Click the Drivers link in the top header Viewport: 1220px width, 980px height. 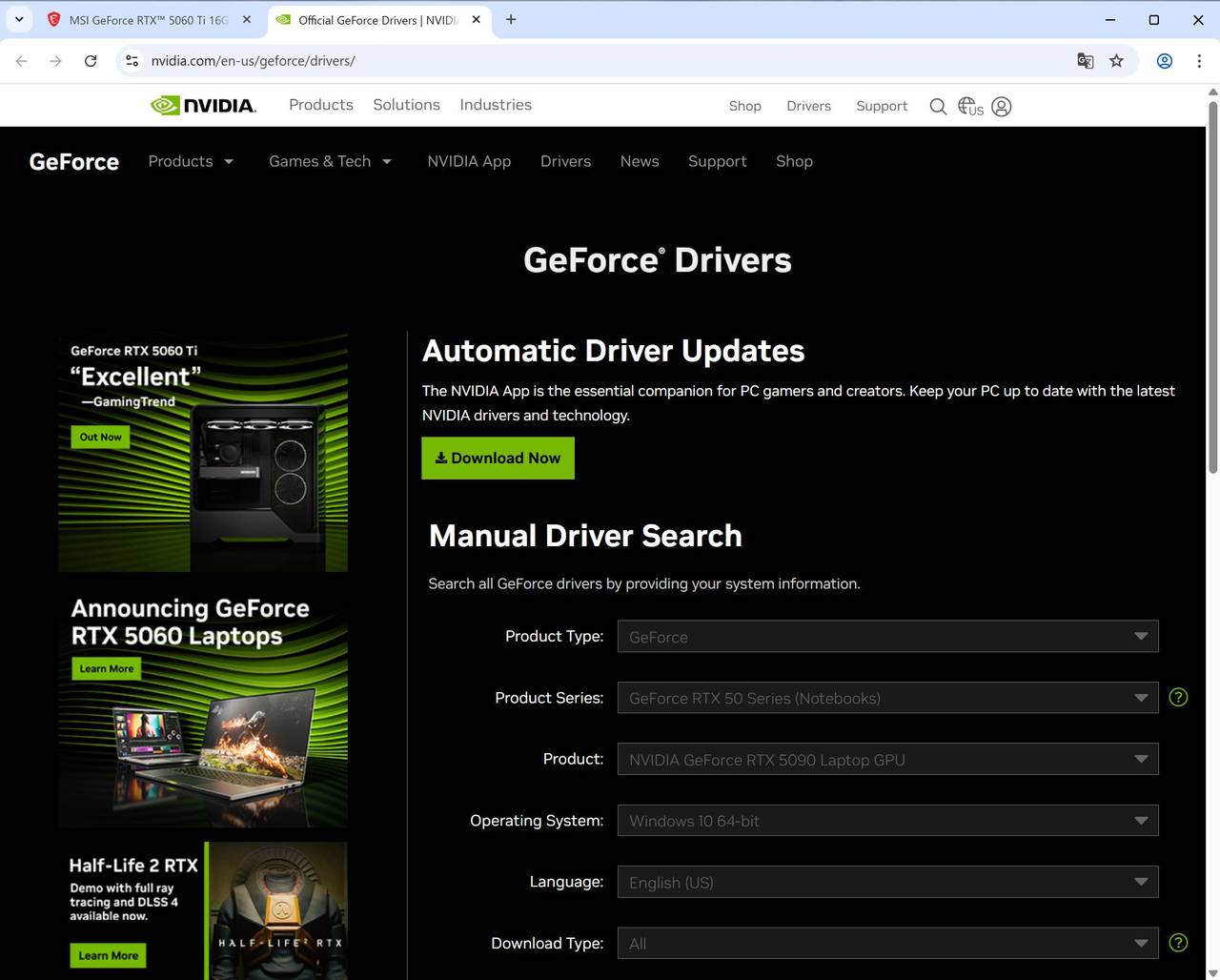click(x=809, y=106)
